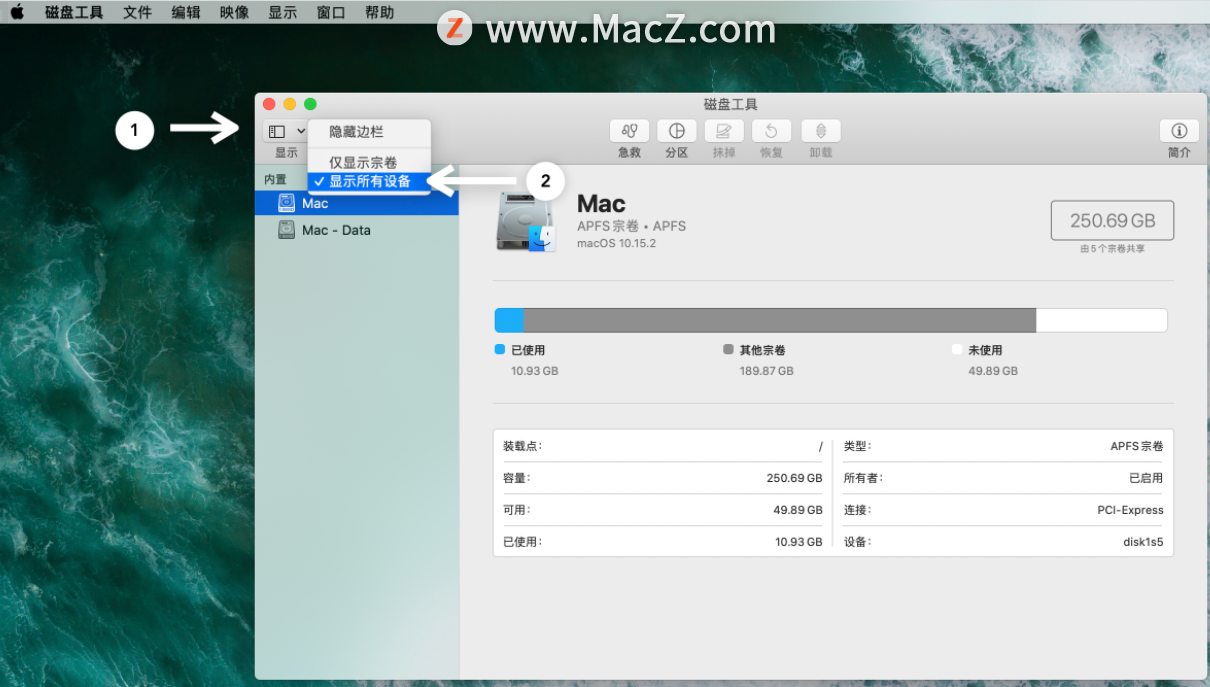Screen dimensions: 1210x687
Task: Click the 内置 sidebar section header
Action: [275, 180]
